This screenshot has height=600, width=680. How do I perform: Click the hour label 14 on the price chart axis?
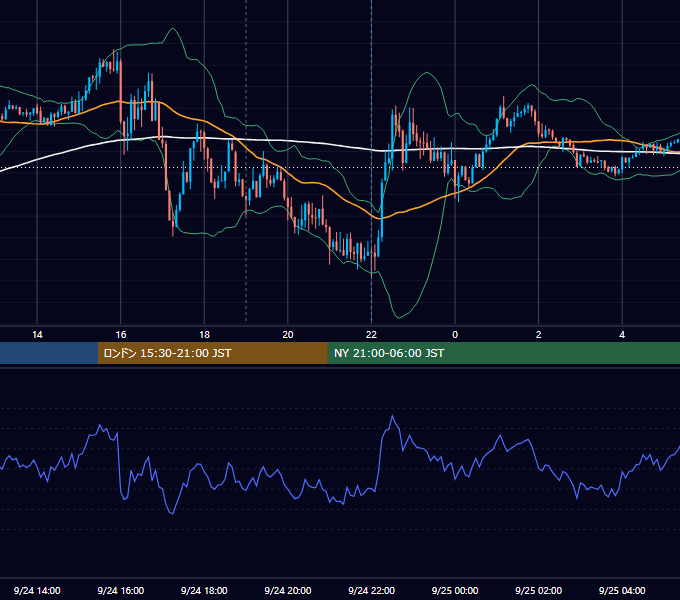(37, 335)
